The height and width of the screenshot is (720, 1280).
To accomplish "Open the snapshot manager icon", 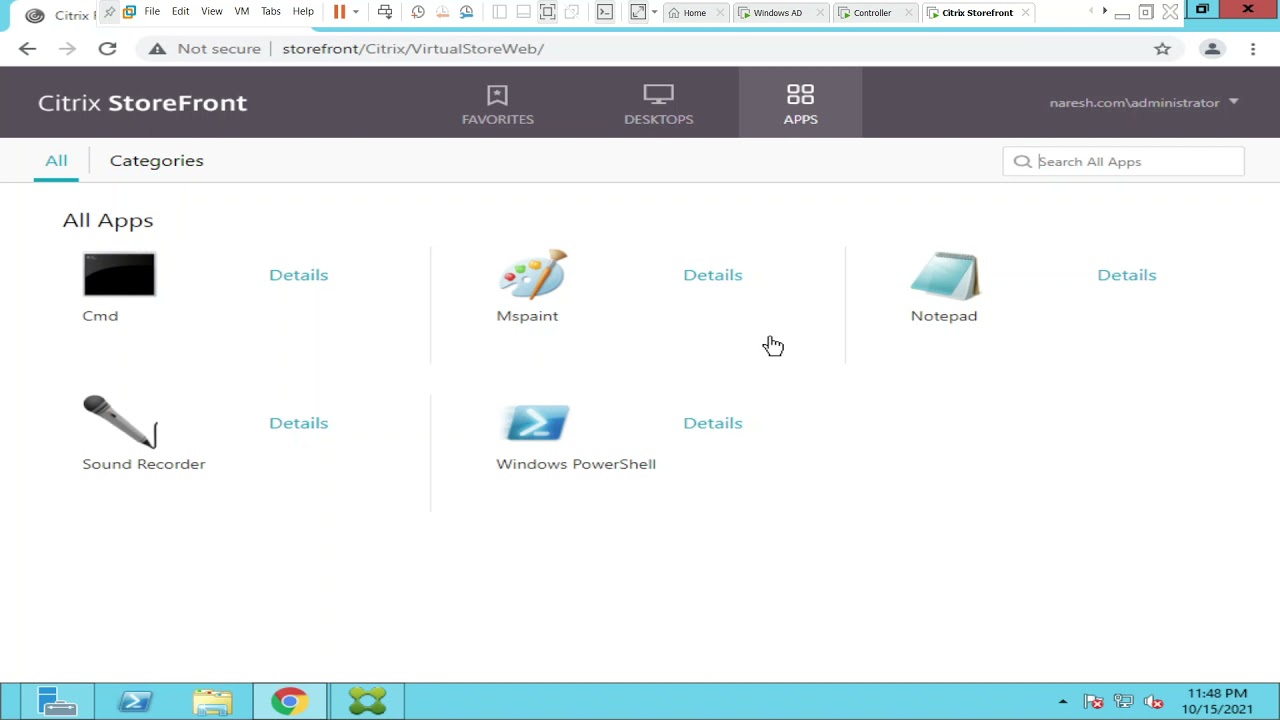I will (x=466, y=12).
